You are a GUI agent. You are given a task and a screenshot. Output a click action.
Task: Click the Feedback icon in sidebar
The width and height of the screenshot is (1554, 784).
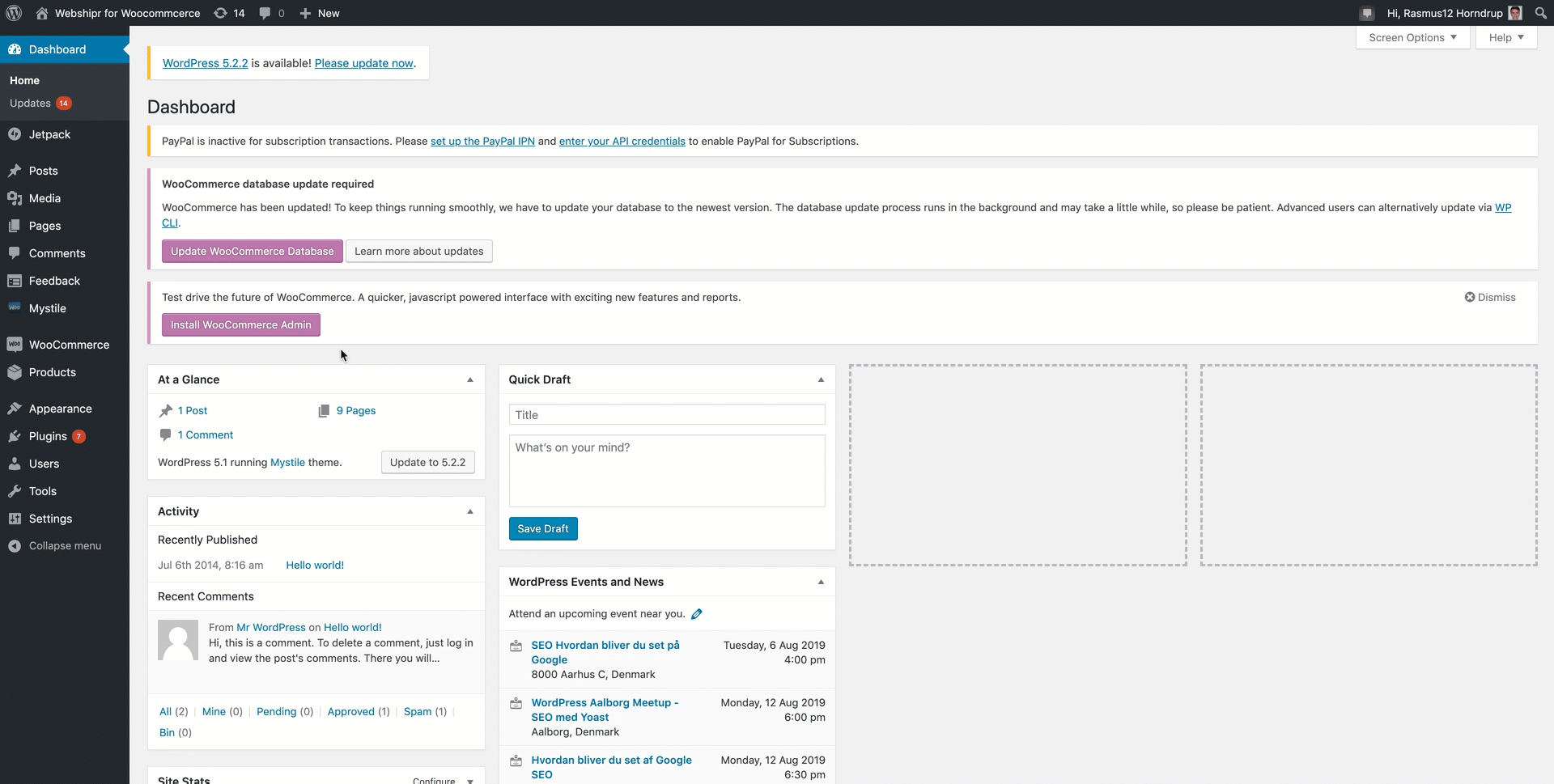15,281
